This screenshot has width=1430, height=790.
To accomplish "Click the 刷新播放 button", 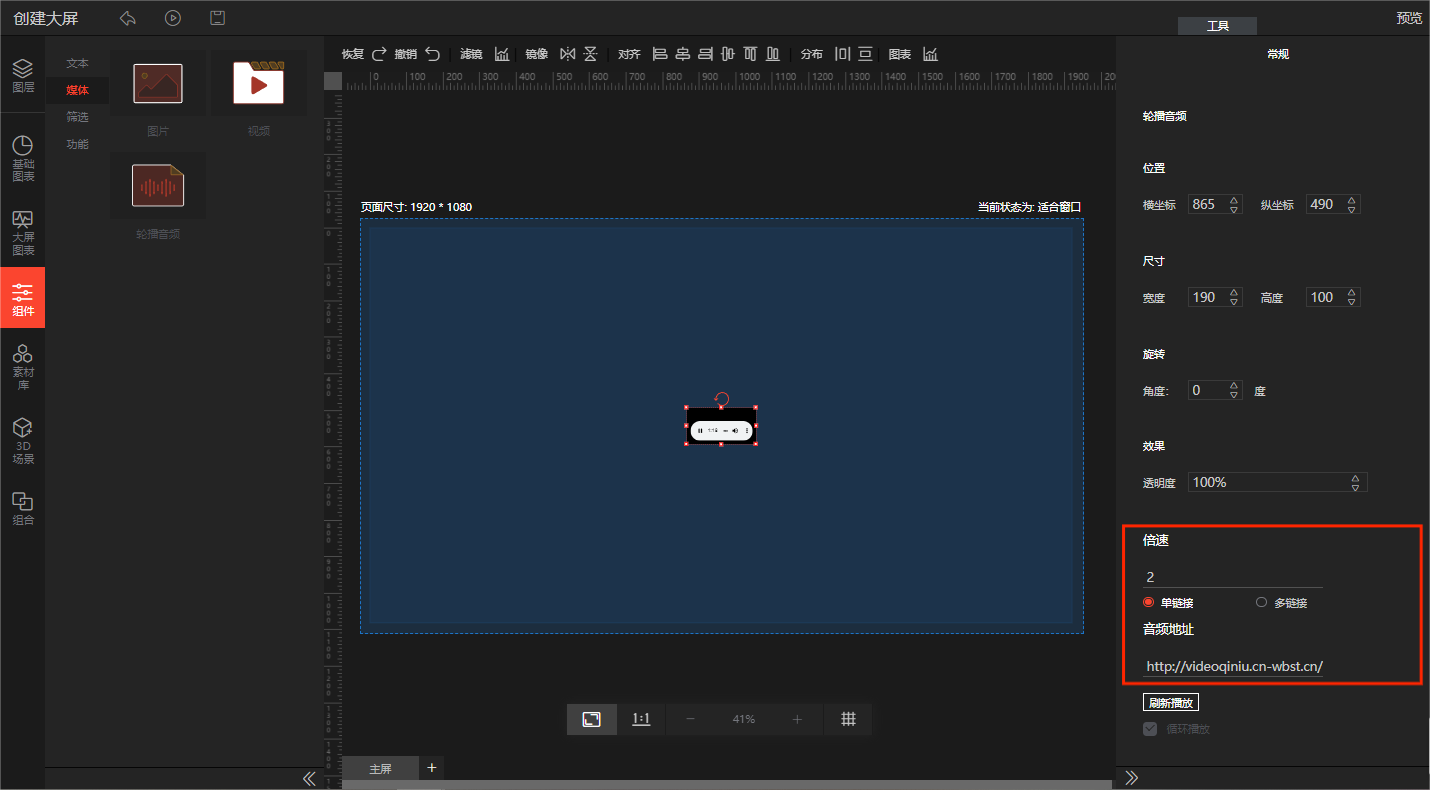I will click(x=1170, y=702).
